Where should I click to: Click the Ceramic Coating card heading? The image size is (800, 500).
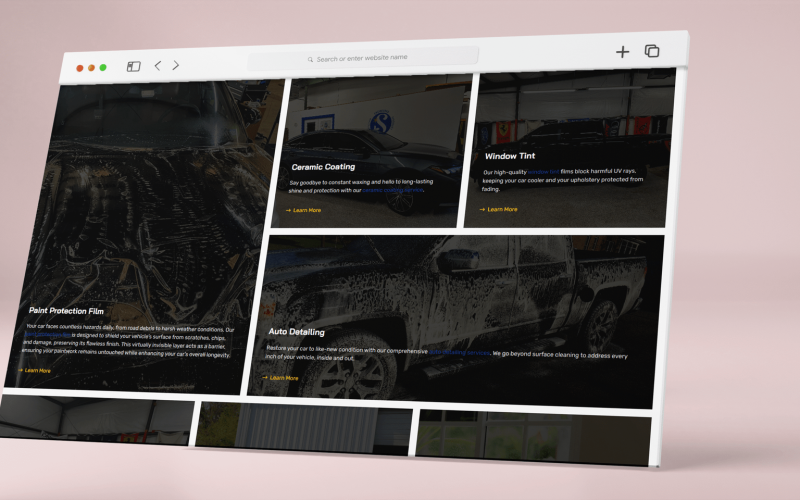pos(323,167)
